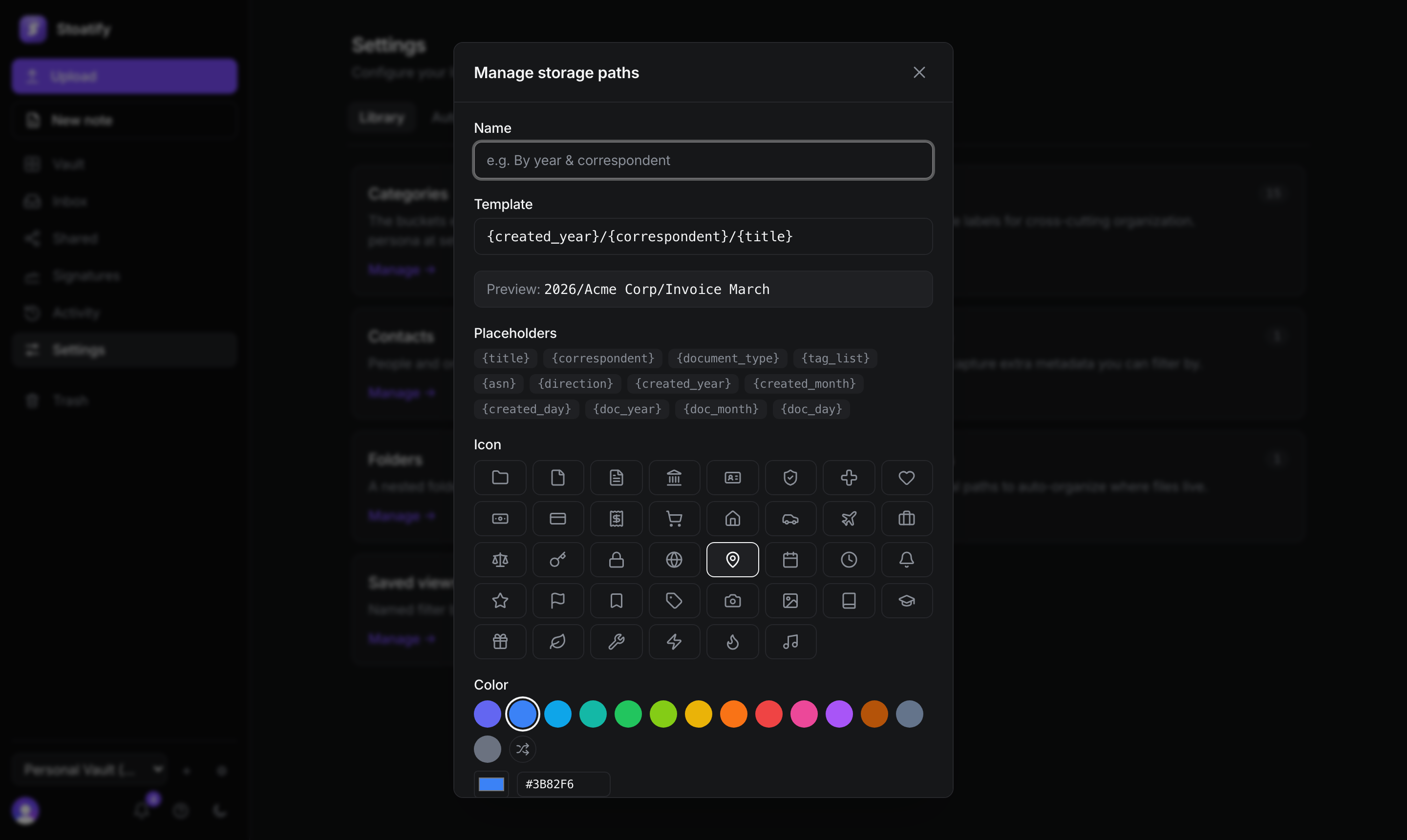Insert the {document_type} placeholder
Screen dimensions: 1407x840
(x=727, y=358)
